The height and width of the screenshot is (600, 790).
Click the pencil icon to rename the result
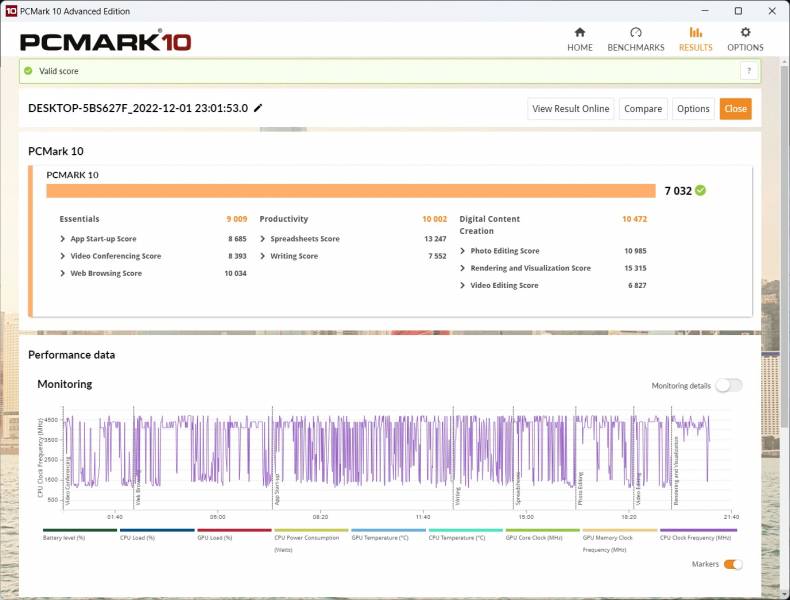pos(258,108)
